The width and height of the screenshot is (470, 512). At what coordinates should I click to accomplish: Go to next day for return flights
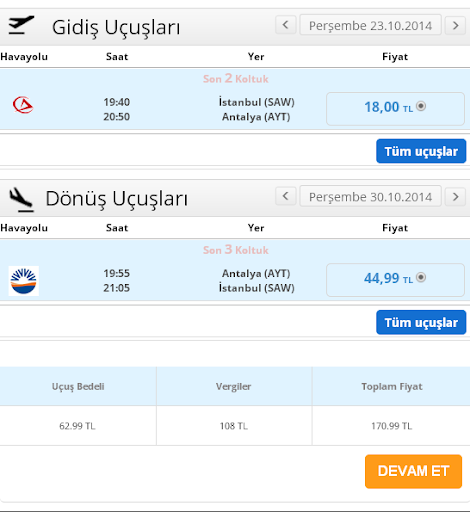455,196
